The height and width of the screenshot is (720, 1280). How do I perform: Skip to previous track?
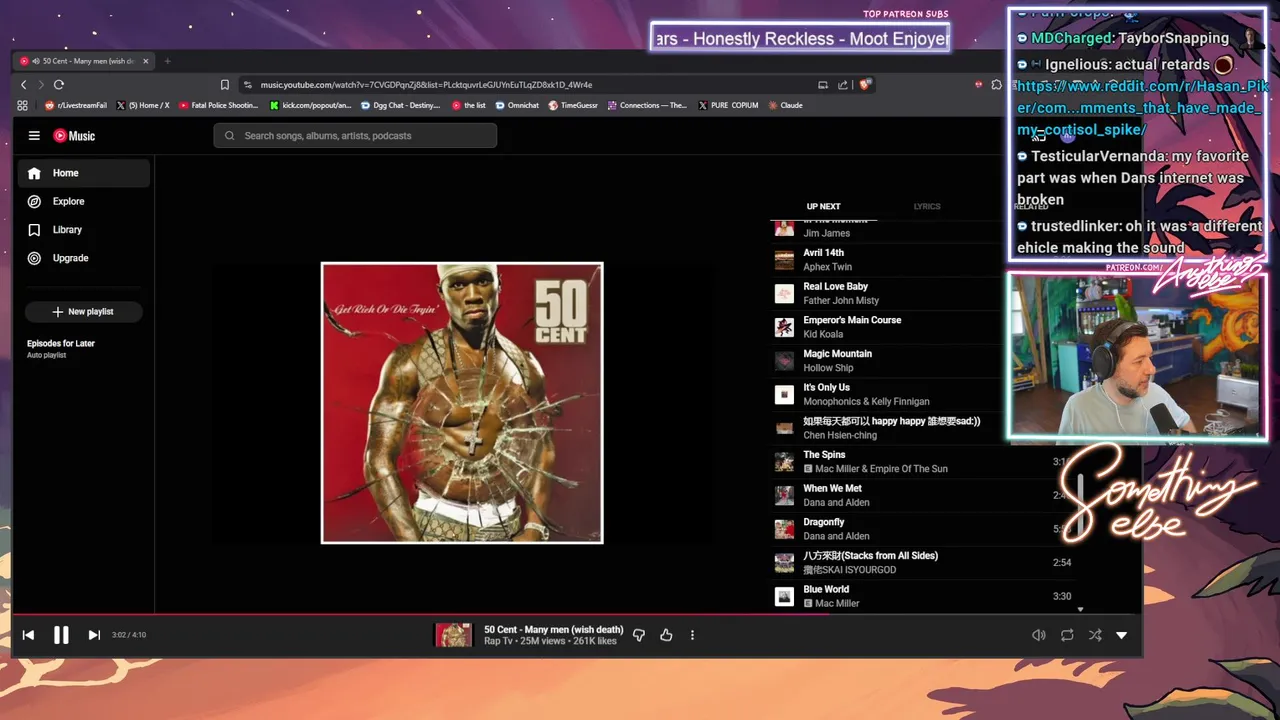(28, 635)
